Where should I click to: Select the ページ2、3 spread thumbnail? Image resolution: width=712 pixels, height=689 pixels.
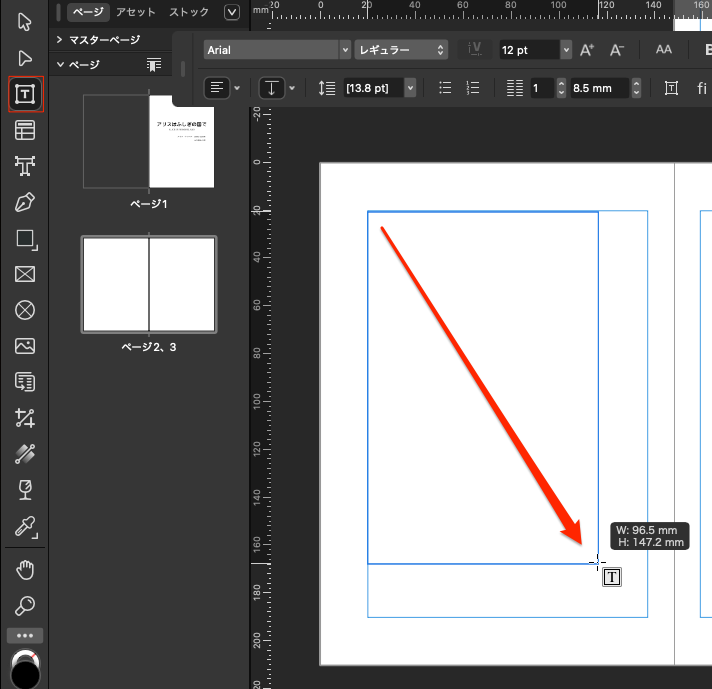[x=149, y=285]
